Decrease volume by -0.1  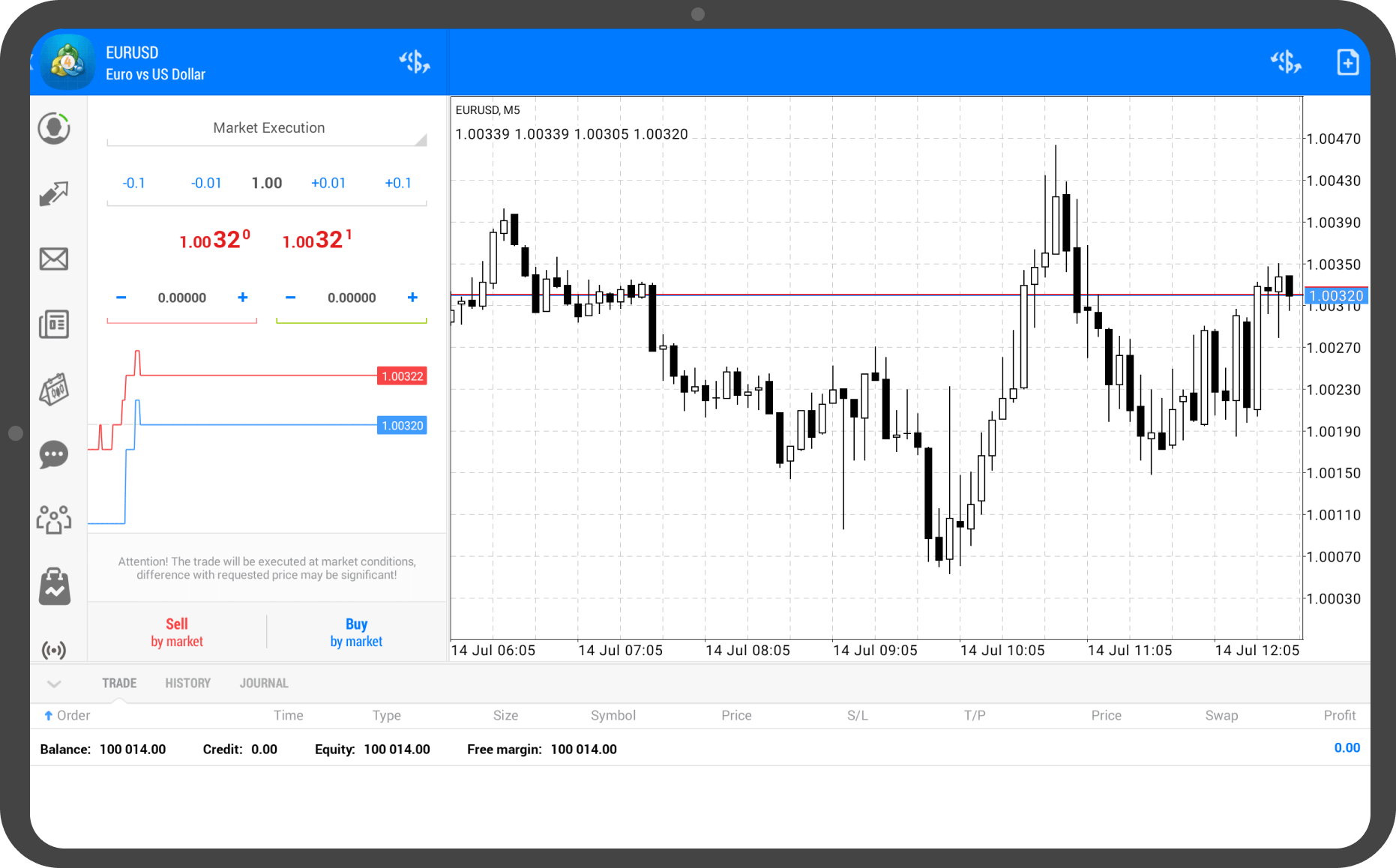tap(134, 183)
